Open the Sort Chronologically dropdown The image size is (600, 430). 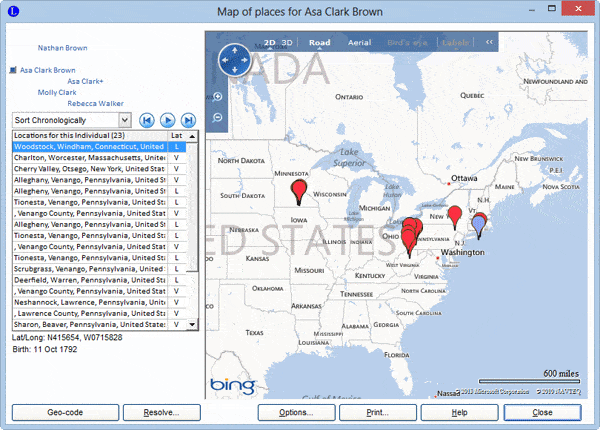[124, 120]
